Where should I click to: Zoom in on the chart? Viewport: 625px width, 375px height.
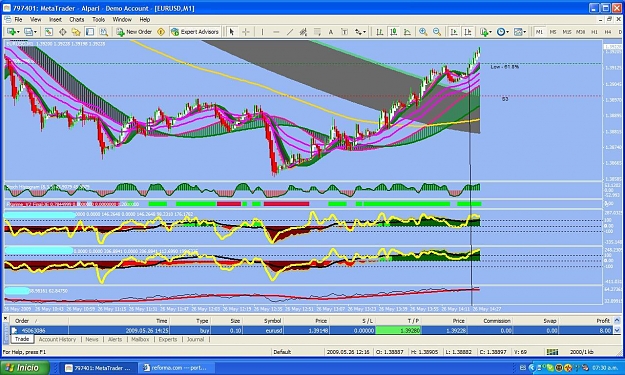tap(423, 32)
